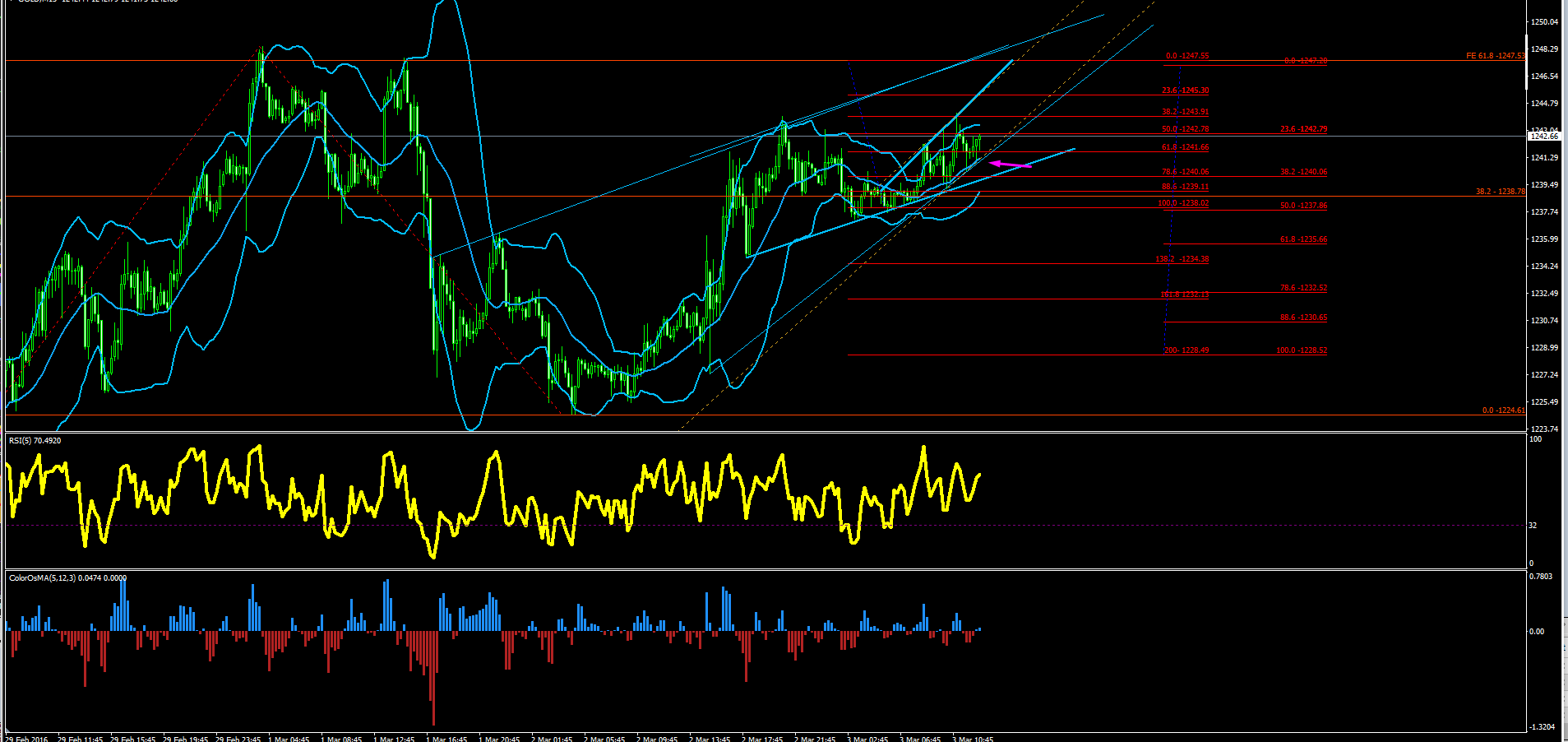Click retracement label 23.6 -1242.79
The image size is (1568, 742).
(1303, 129)
